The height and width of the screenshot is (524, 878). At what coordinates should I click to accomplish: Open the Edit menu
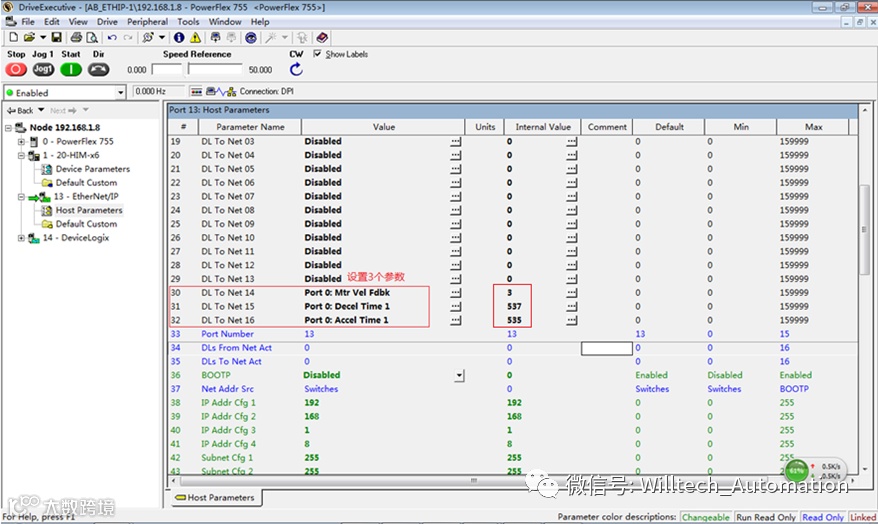point(52,22)
